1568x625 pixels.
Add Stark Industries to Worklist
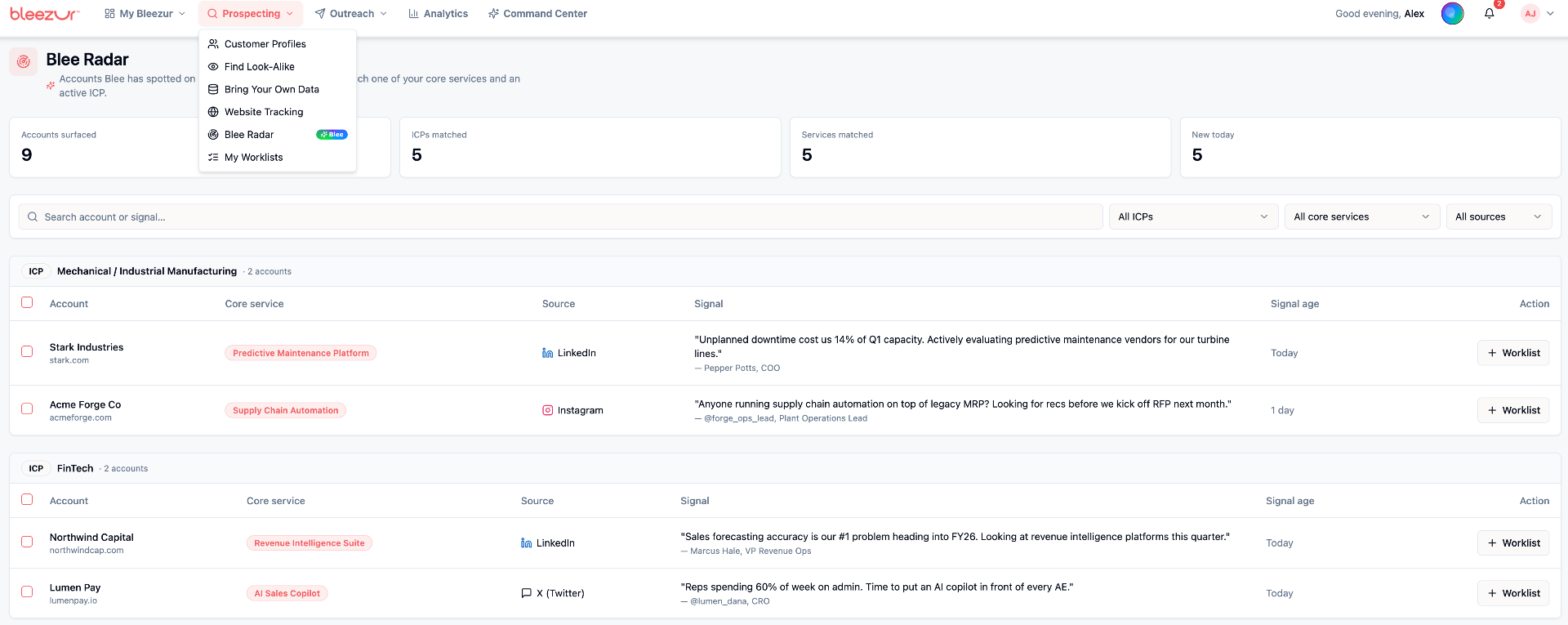click(x=1513, y=353)
